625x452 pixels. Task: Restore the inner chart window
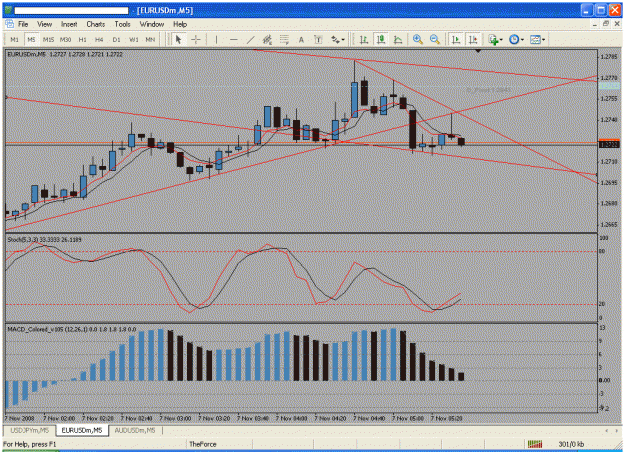(605, 24)
